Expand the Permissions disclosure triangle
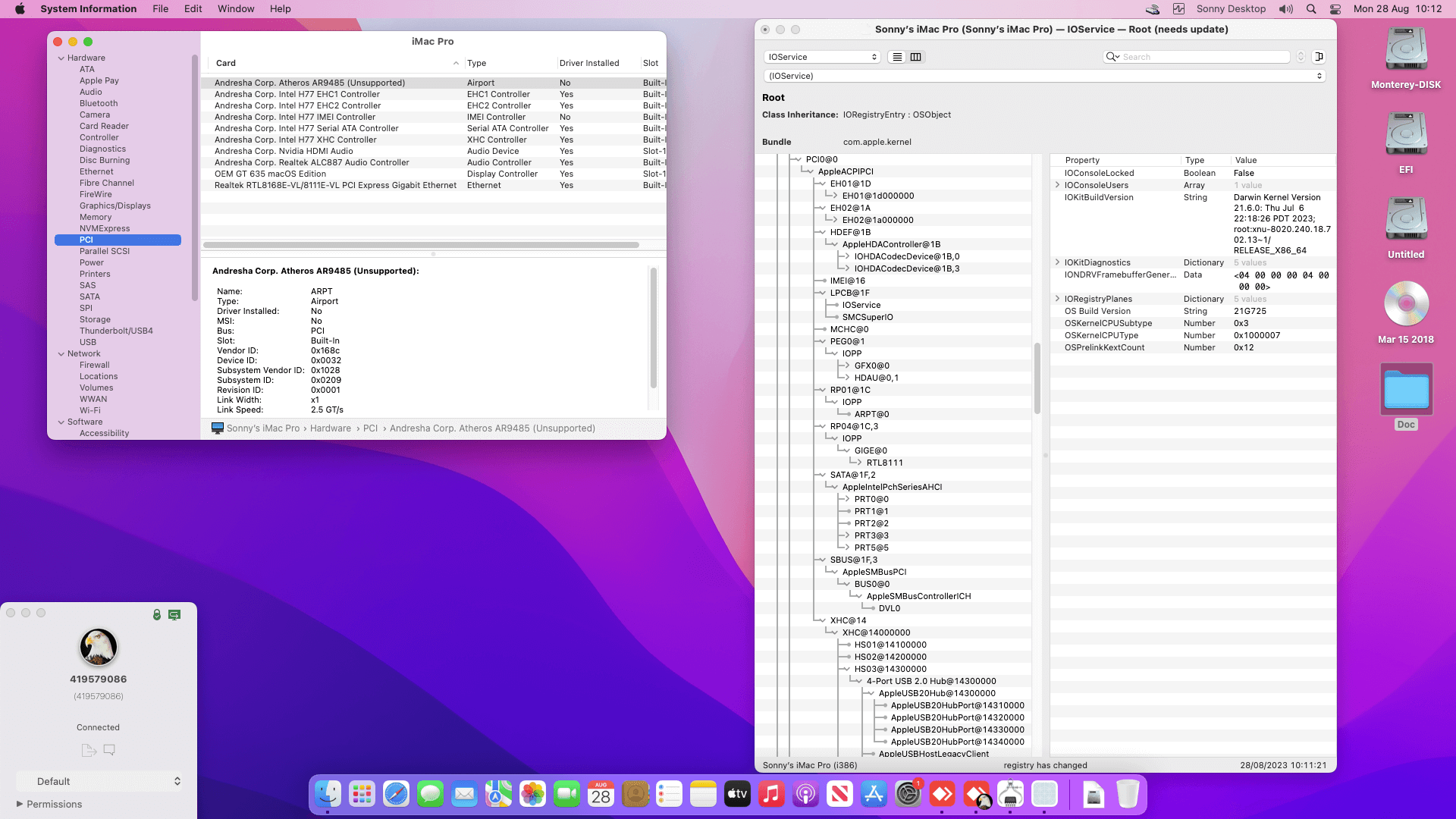Viewport: 1456px width, 819px height. tap(20, 804)
